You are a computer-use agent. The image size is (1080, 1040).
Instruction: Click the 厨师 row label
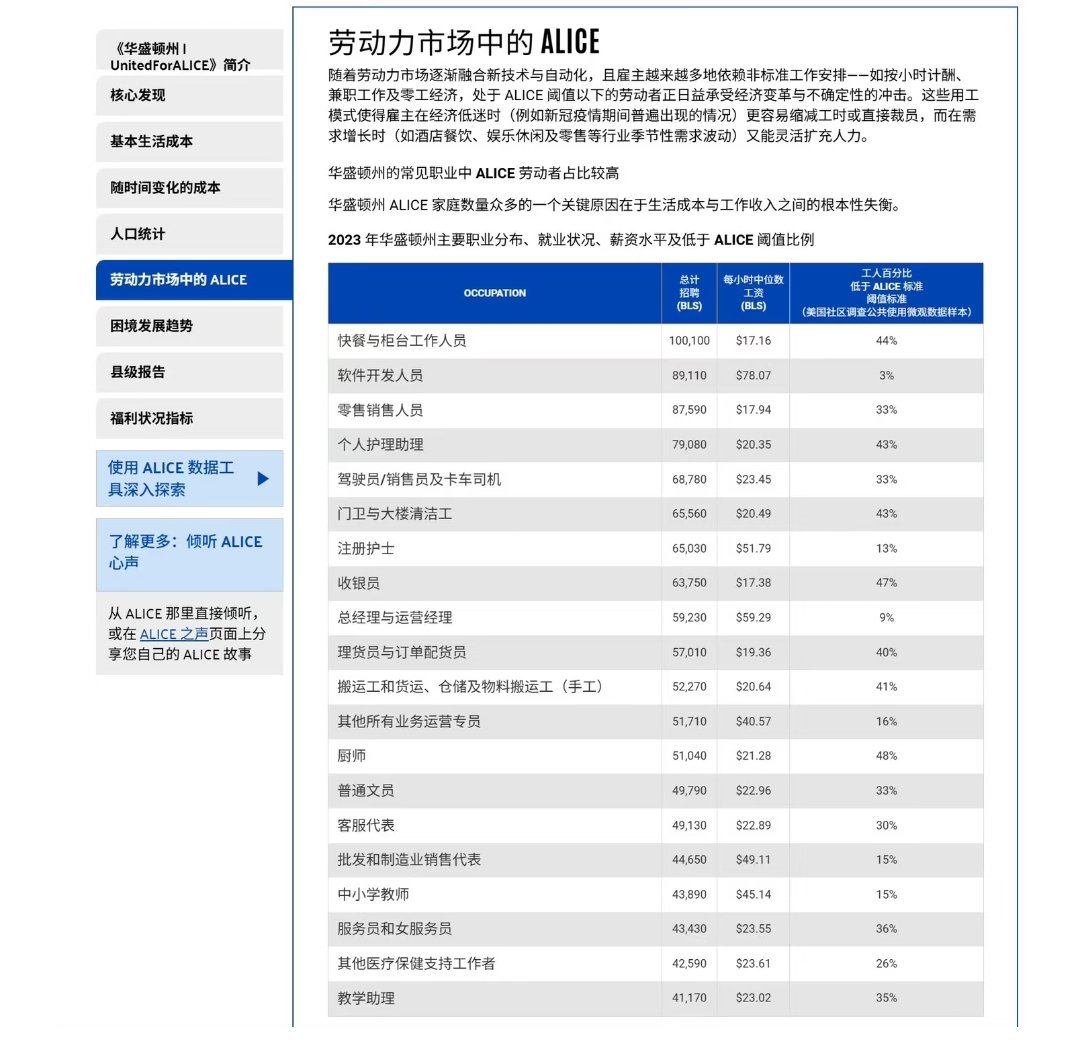(351, 756)
